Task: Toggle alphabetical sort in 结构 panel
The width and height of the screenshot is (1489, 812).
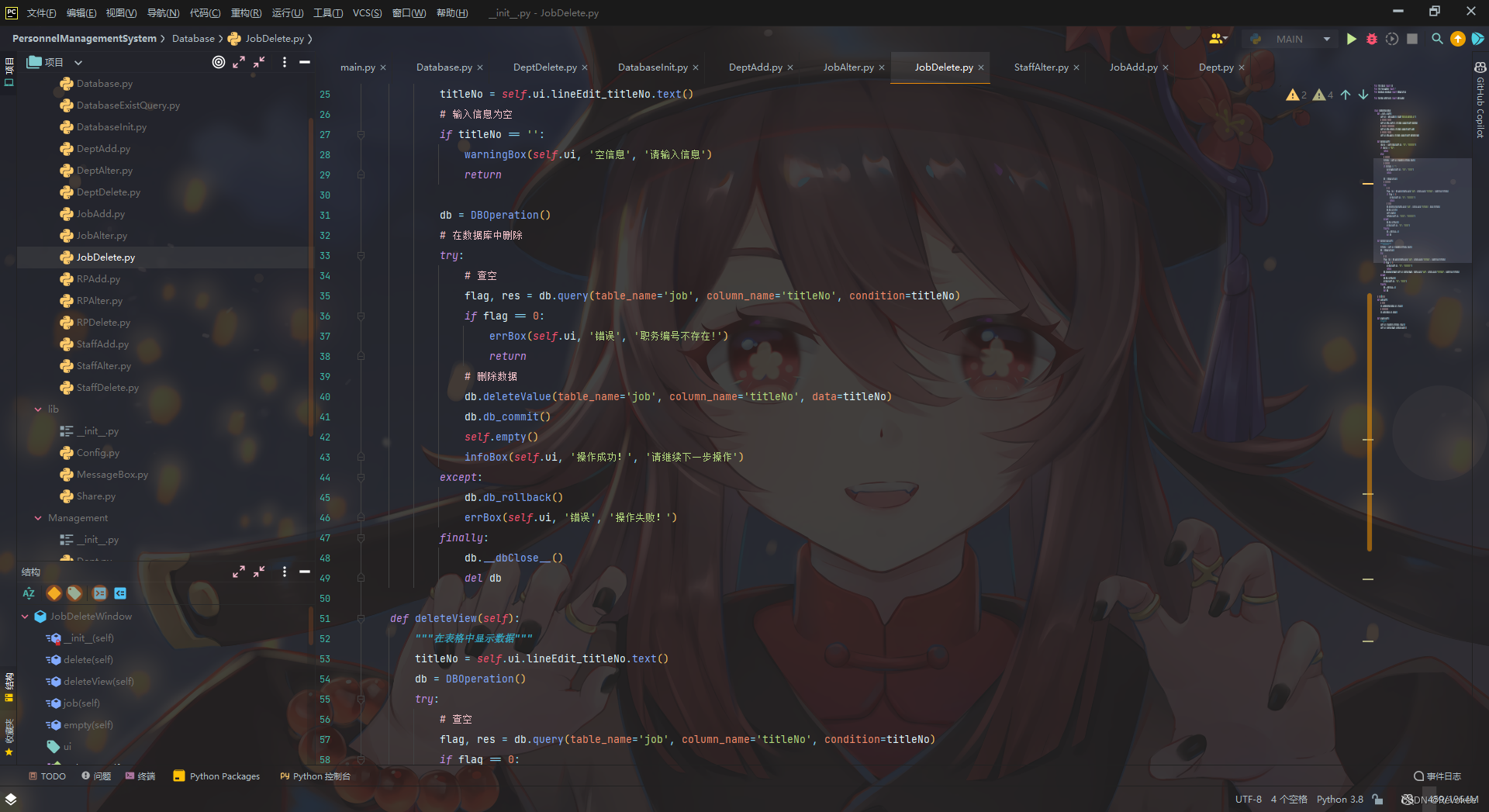Action: pyautogui.click(x=29, y=593)
